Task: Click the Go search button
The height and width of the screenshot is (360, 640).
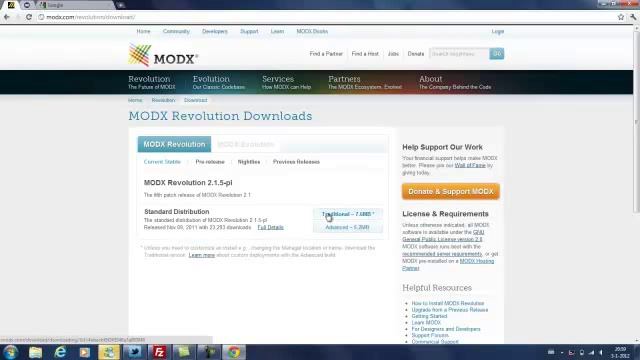Action: (497, 54)
